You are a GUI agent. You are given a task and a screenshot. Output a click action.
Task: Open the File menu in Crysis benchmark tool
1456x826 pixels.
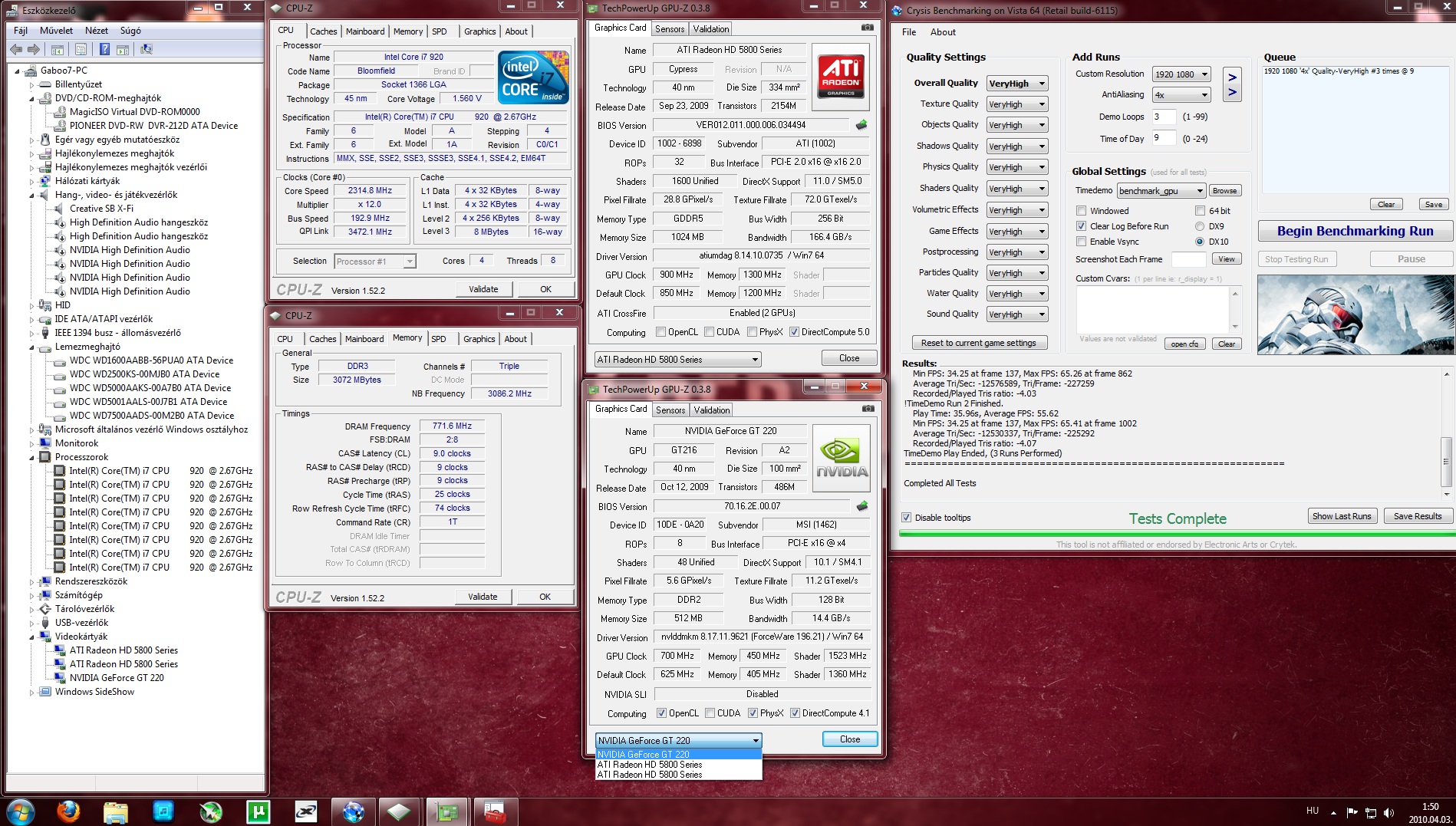[909, 32]
